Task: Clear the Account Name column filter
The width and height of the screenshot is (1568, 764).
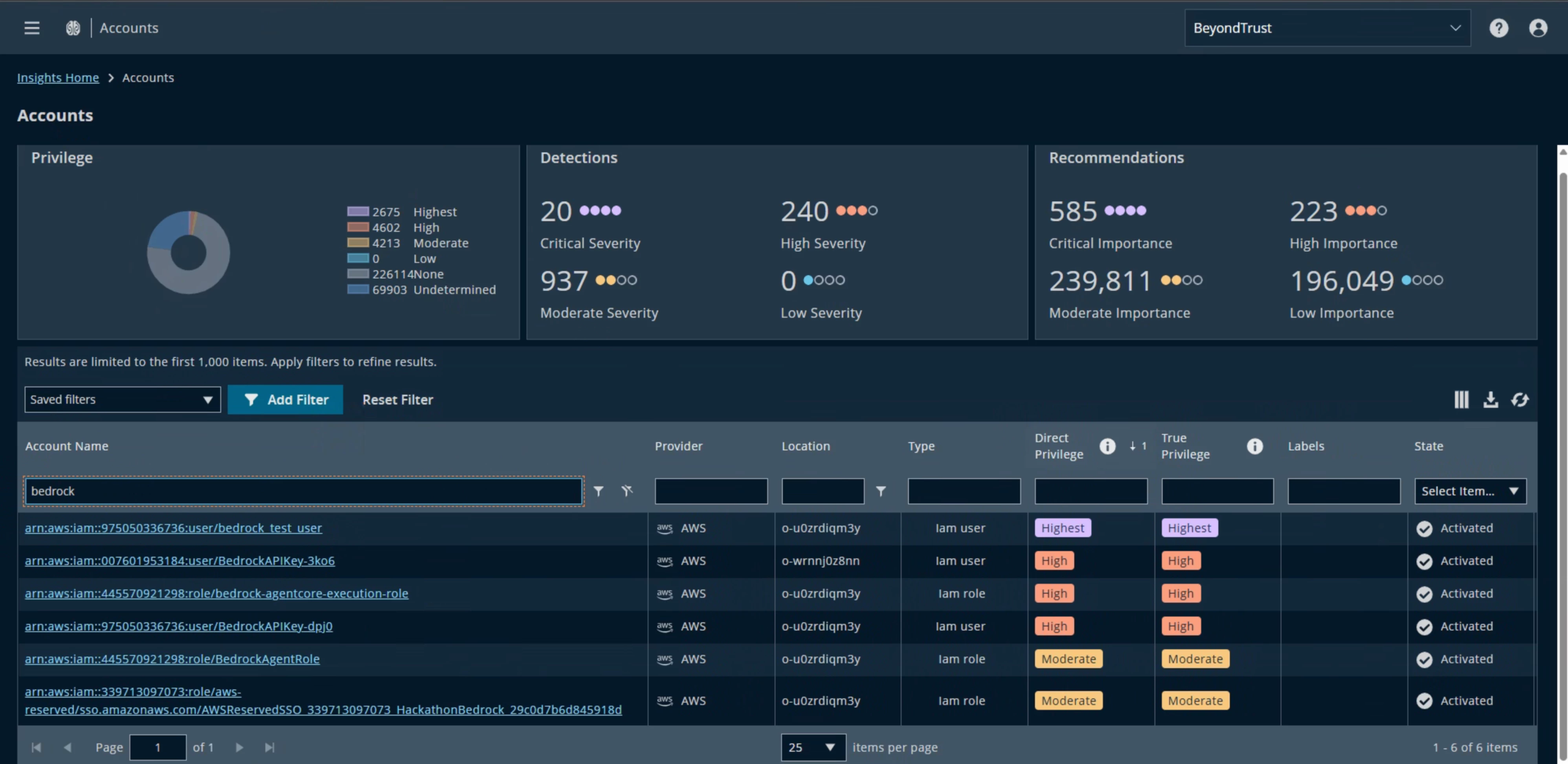Action: tap(627, 491)
